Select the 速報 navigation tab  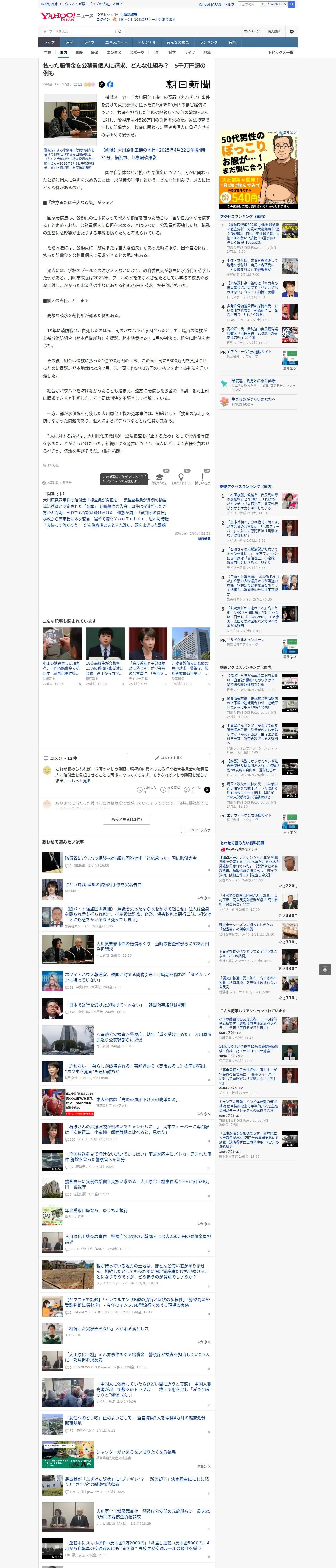click(69, 42)
